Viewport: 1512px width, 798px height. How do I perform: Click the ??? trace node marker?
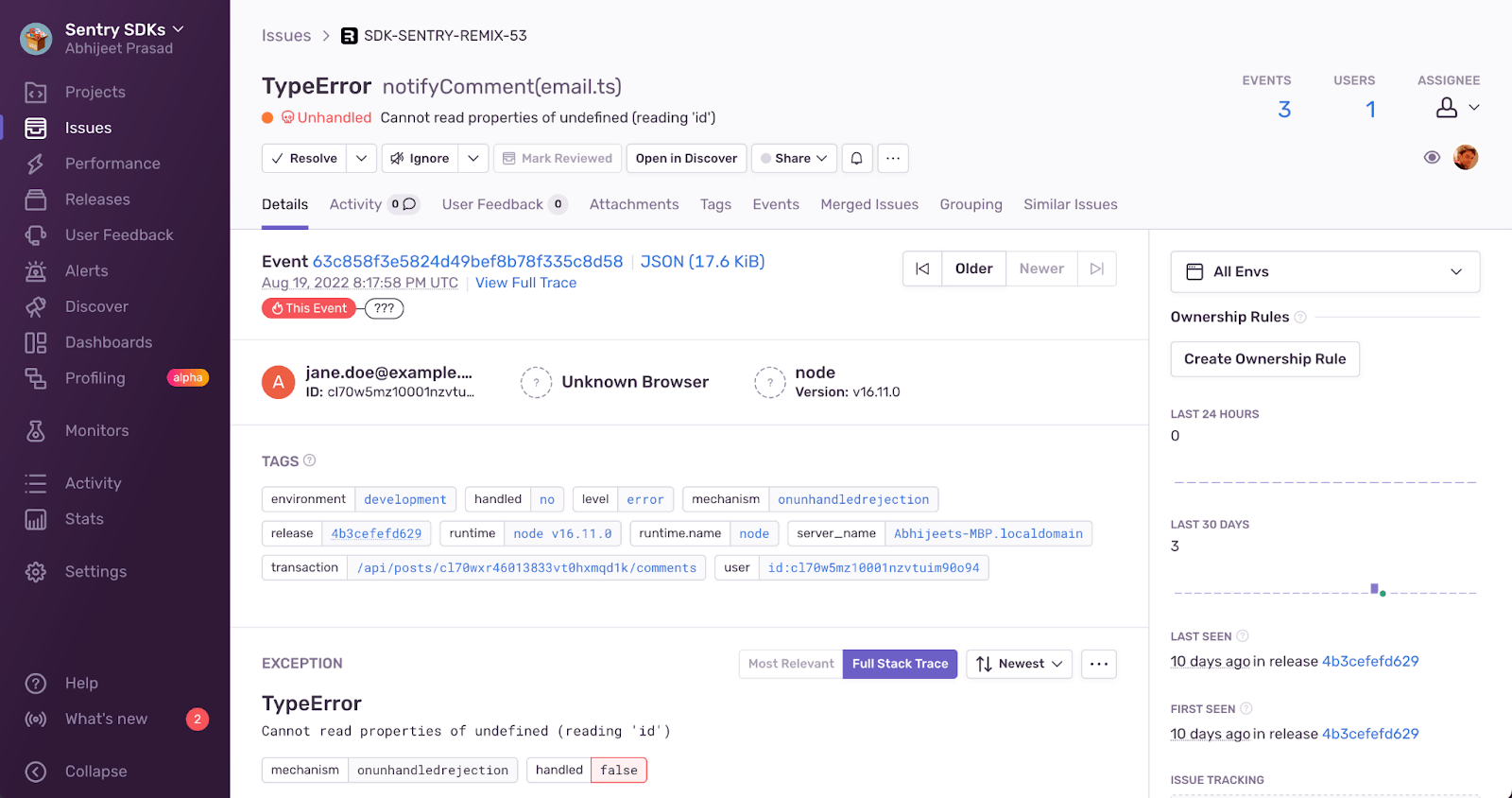pos(384,308)
